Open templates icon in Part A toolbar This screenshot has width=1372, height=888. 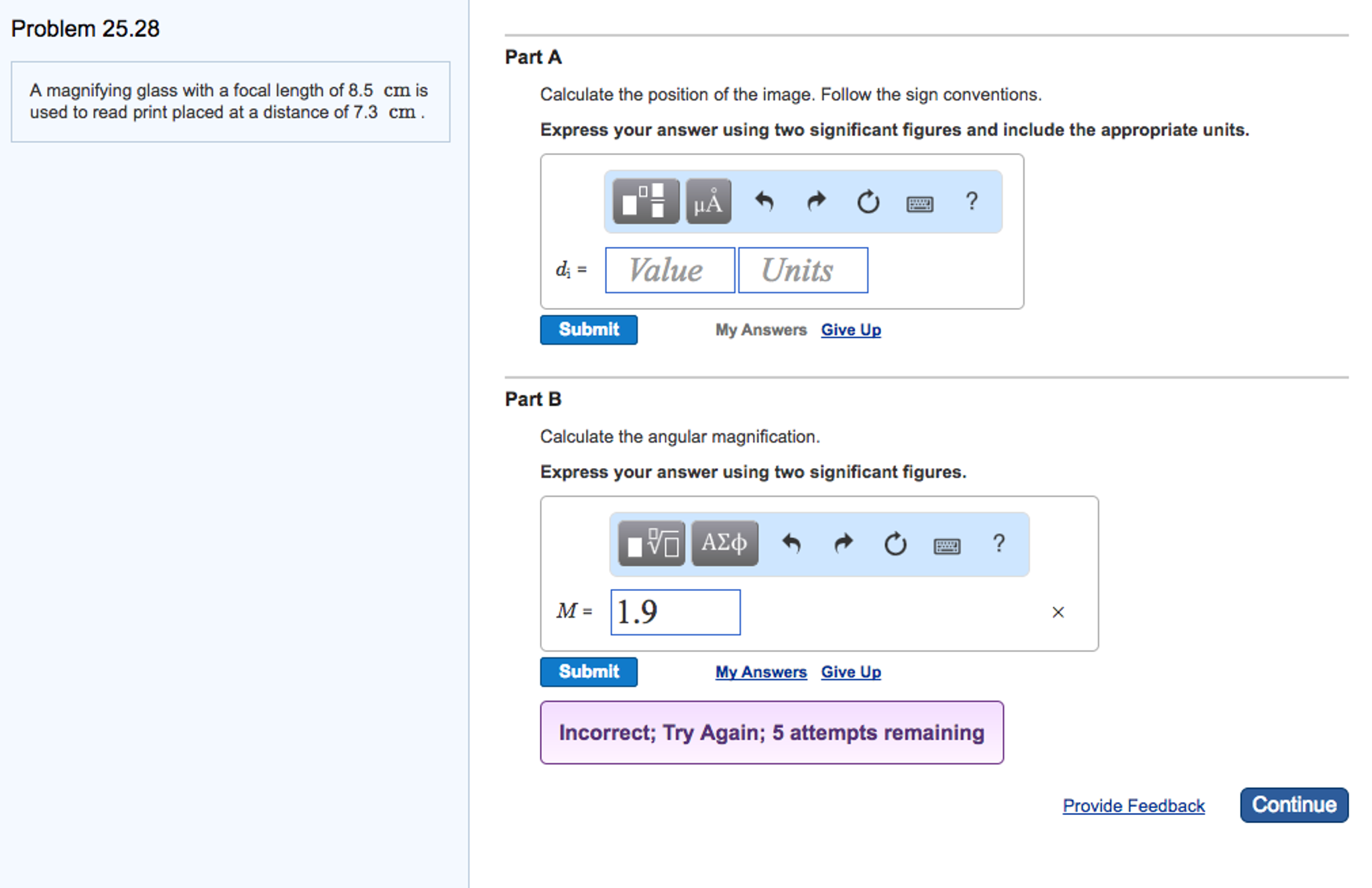(x=645, y=201)
